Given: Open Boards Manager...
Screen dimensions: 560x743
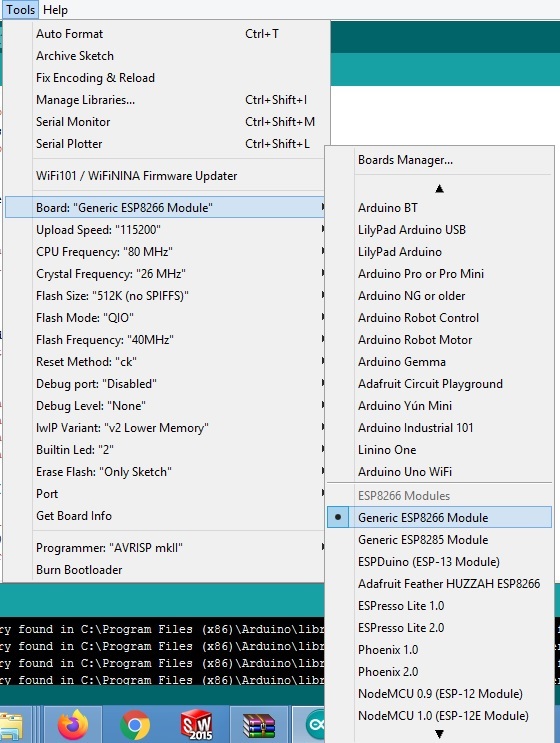Looking at the screenshot, I should pyautogui.click(x=439, y=160).
